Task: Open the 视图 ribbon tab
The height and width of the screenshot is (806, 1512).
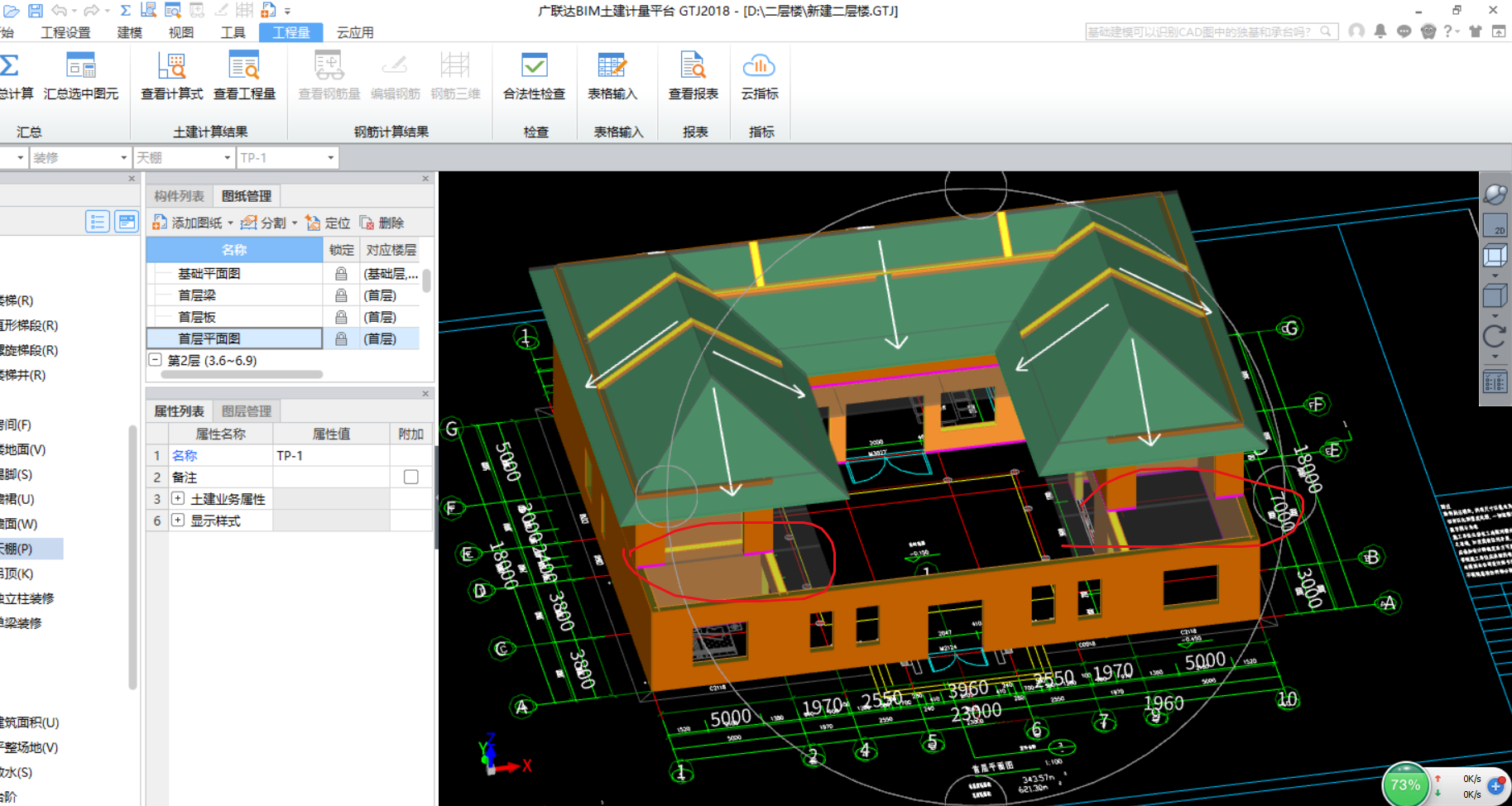Action: [x=181, y=32]
